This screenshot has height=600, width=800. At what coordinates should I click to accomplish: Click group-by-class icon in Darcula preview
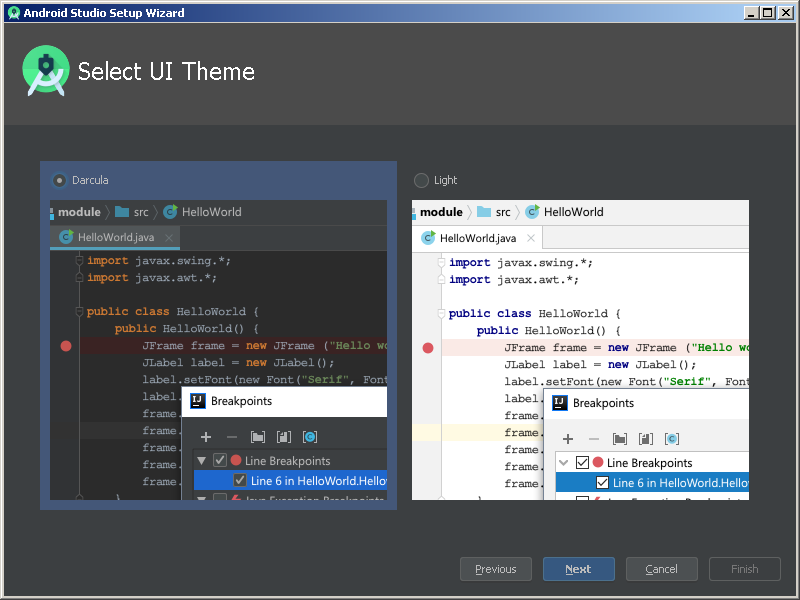coord(310,437)
